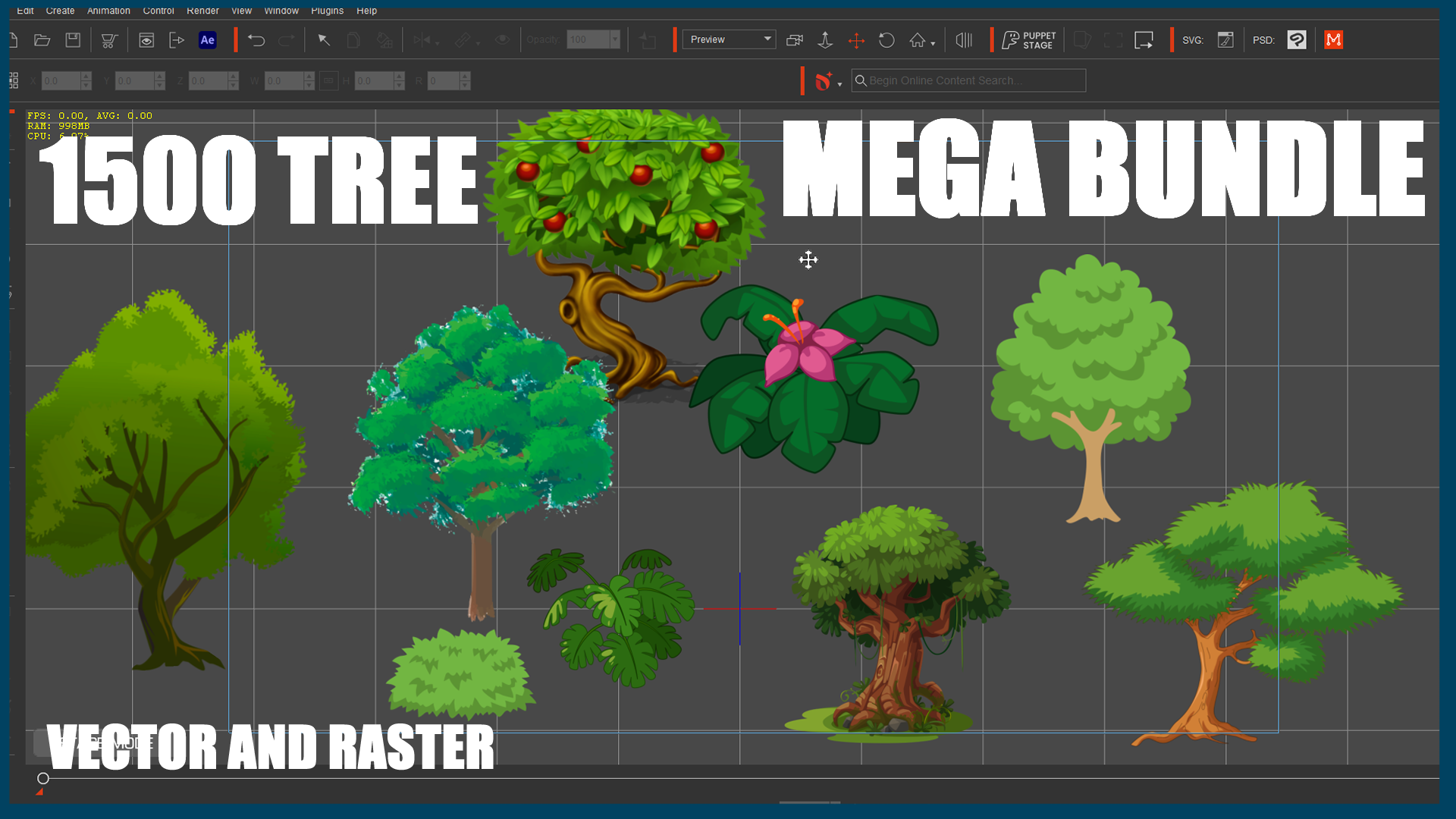Open the Preview quality dropdown
The width and height of the screenshot is (1456, 819).
pos(729,39)
